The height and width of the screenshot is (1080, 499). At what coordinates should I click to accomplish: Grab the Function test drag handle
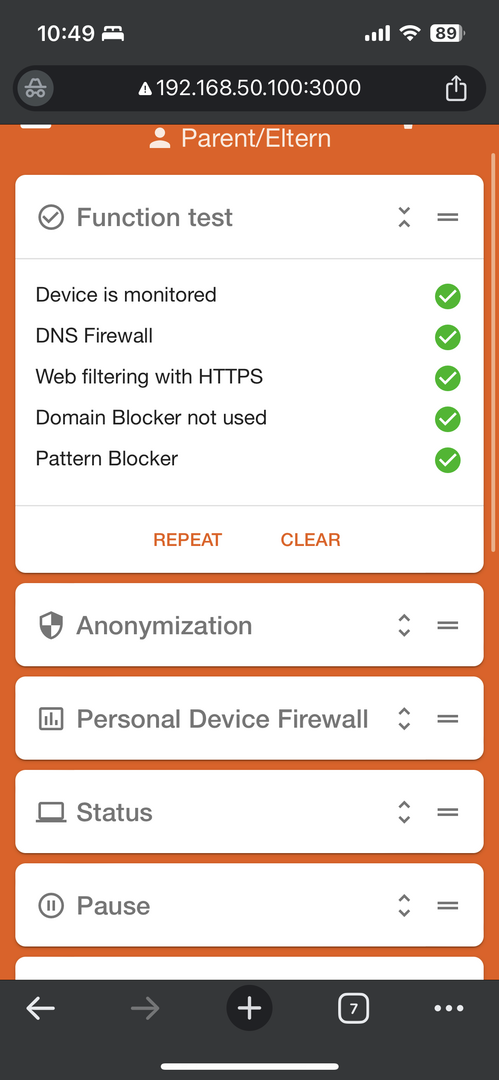point(448,217)
